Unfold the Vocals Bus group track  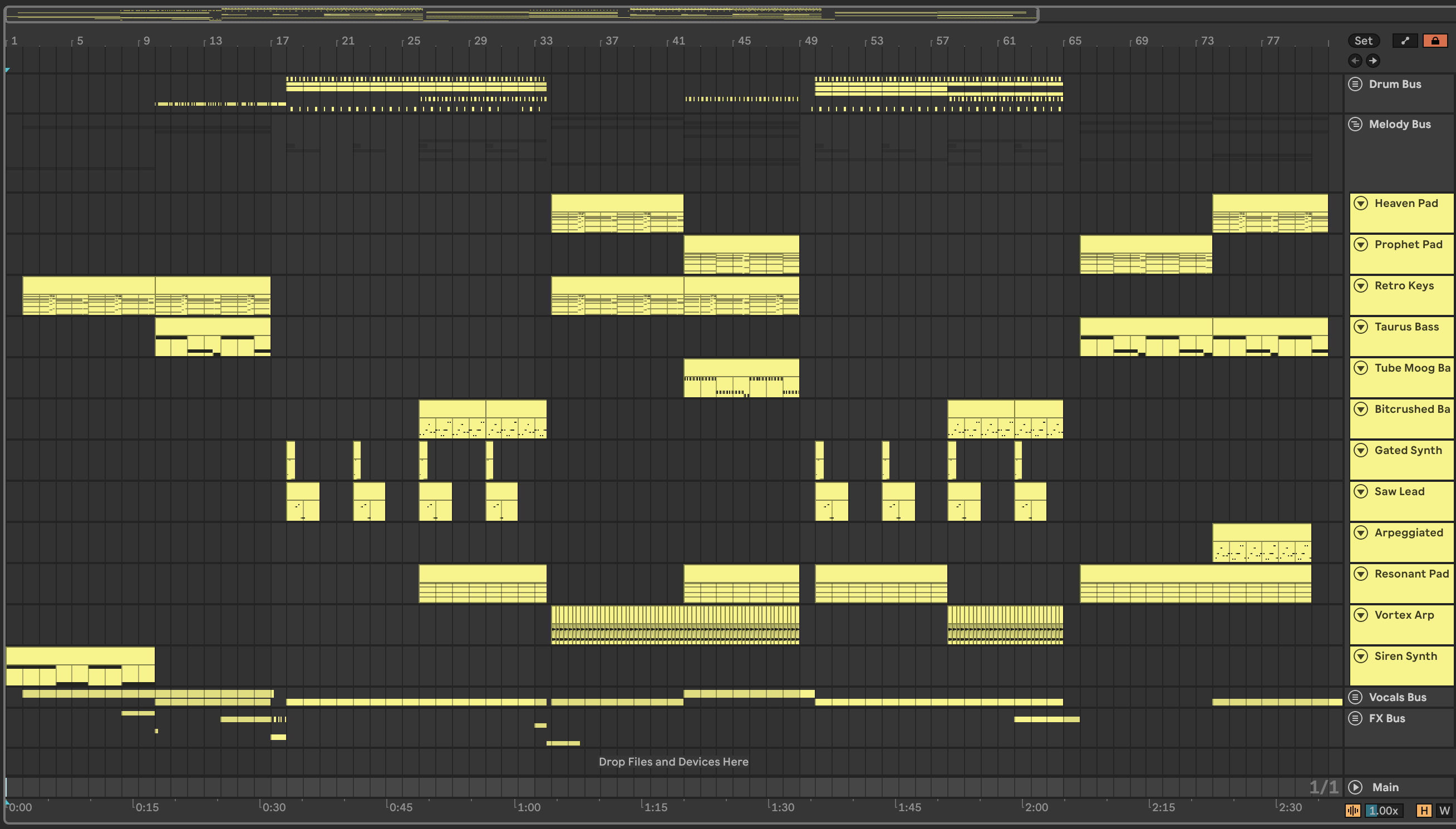(1355, 697)
